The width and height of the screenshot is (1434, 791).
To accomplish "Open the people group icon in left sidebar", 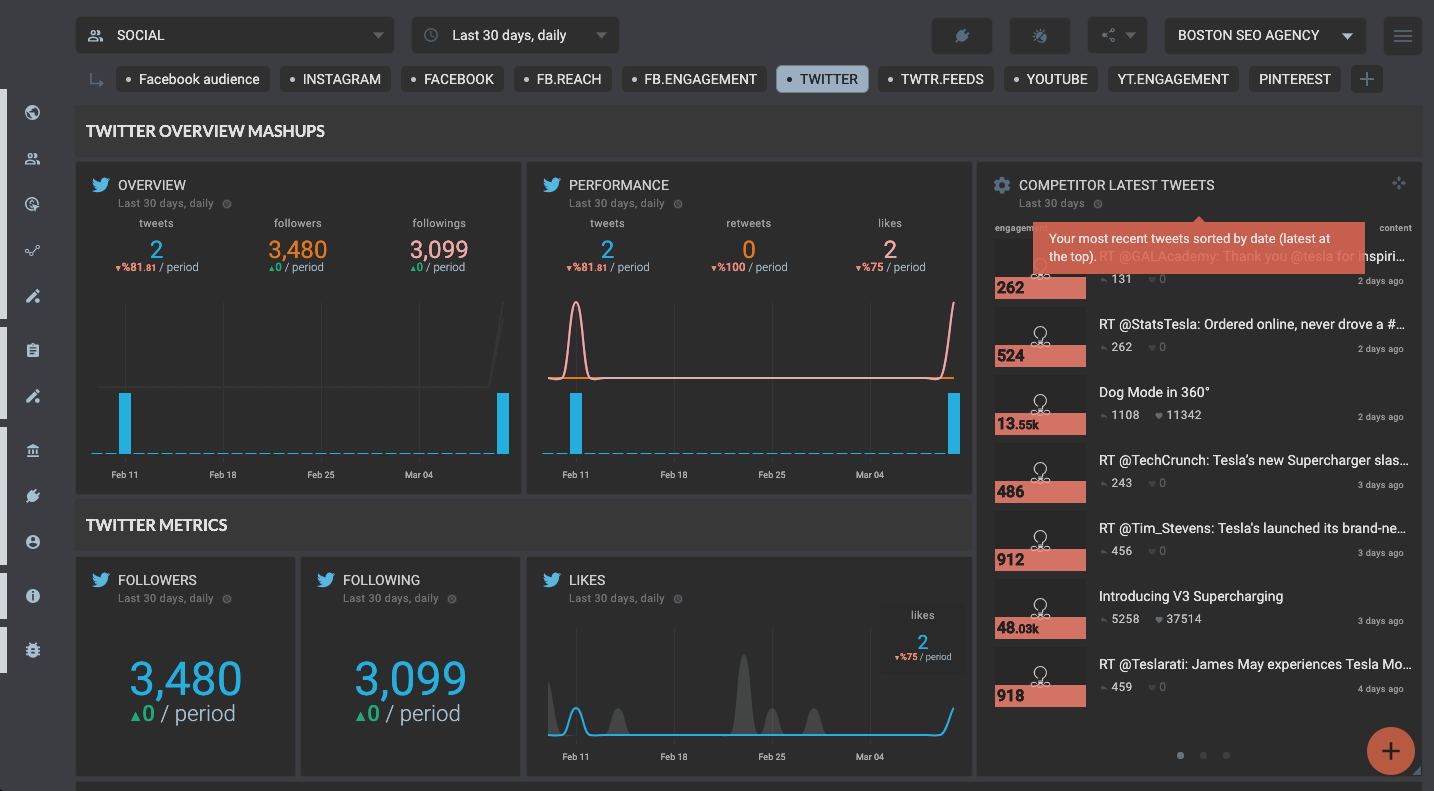I will click(32, 158).
